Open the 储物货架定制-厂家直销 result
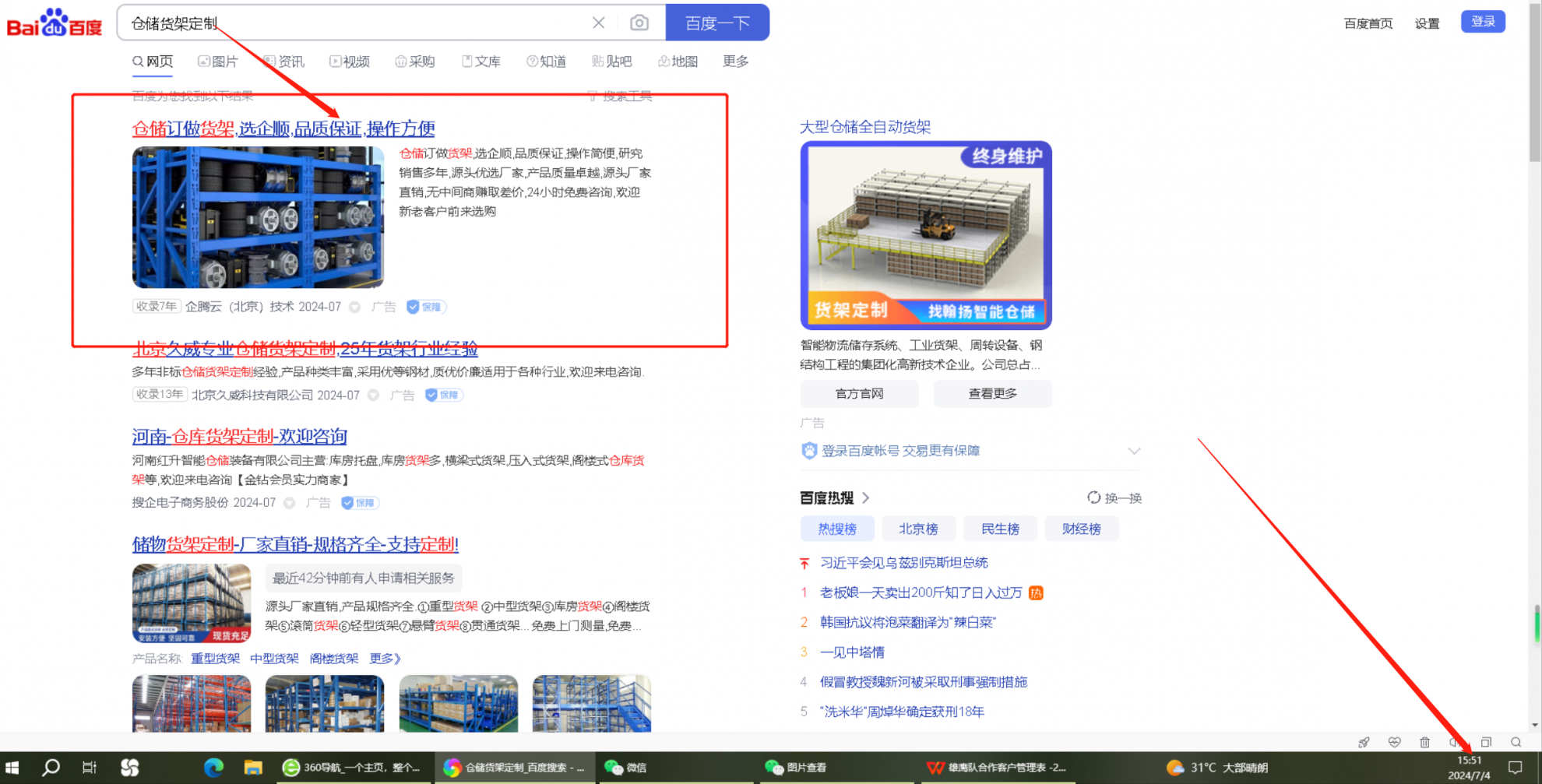 point(295,544)
